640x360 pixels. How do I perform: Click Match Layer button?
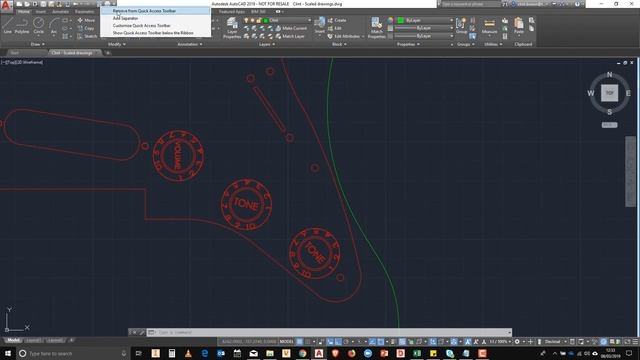pos(290,36)
